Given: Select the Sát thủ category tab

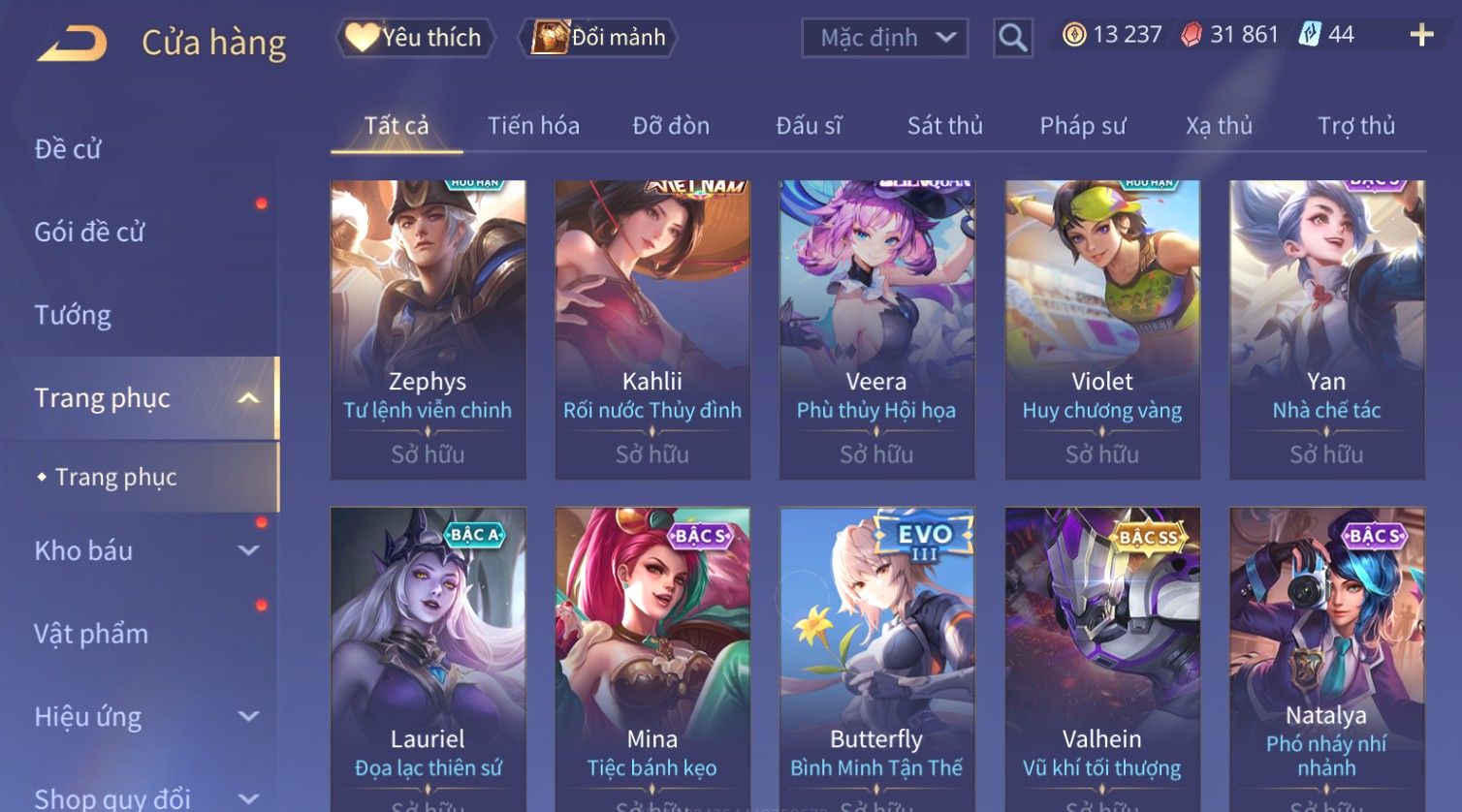Looking at the screenshot, I should point(944,126).
